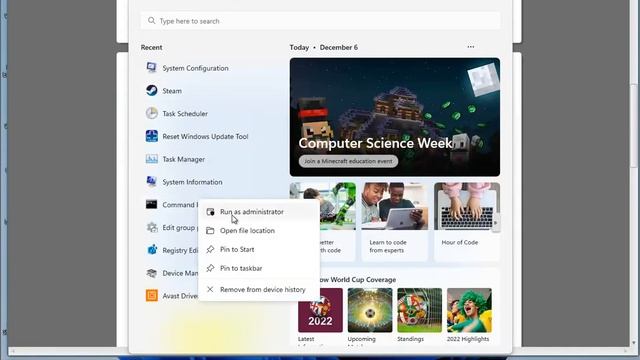640x360 pixels.
Task: Click the Reset Windows Update Tool label
Action: 205,137
